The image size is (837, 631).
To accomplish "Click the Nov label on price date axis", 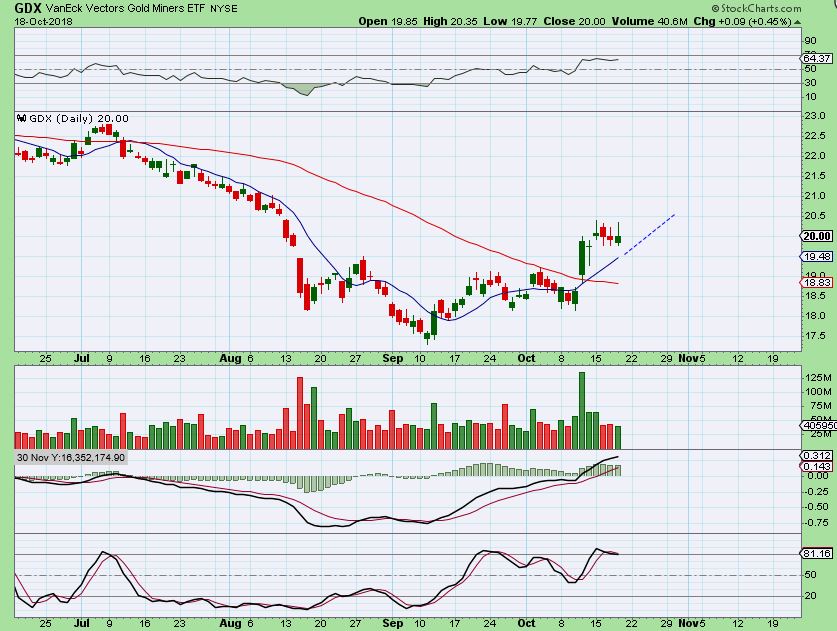I will (x=688, y=357).
